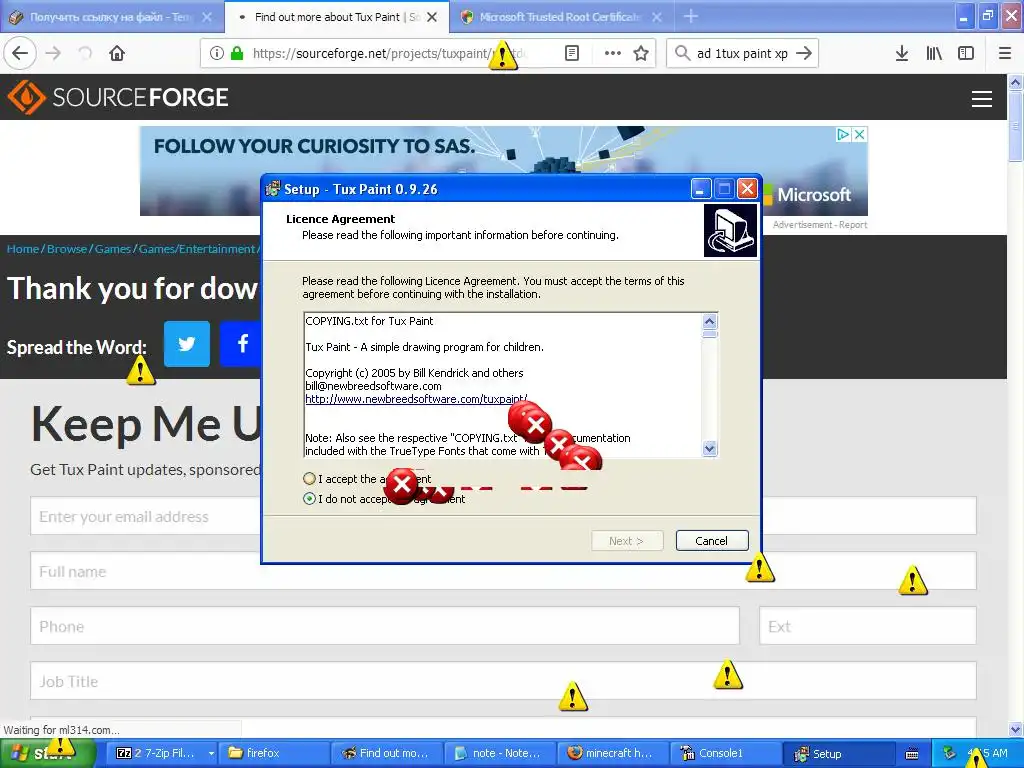Select I do not accept the agreement
Viewport: 1024px width, 768px height.
(310, 498)
